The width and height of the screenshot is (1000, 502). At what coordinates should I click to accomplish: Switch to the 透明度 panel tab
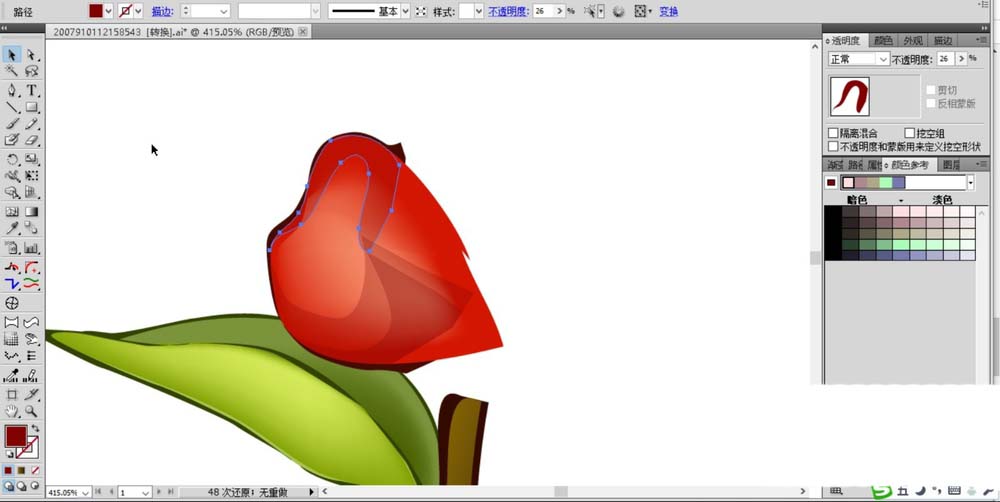(x=846, y=40)
